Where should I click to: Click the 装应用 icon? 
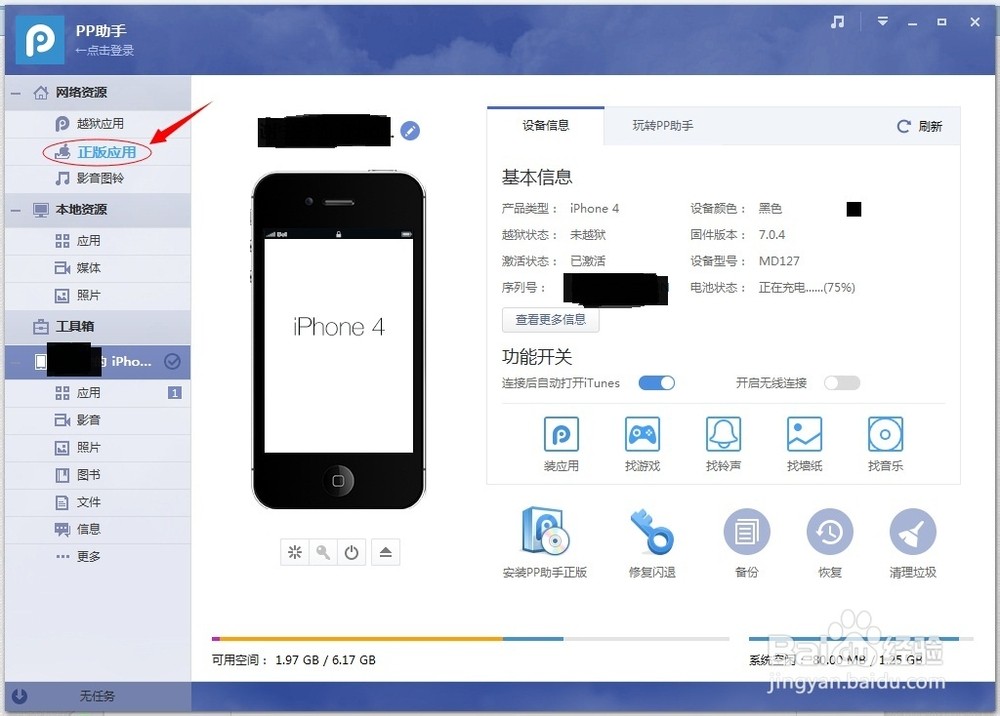click(561, 434)
